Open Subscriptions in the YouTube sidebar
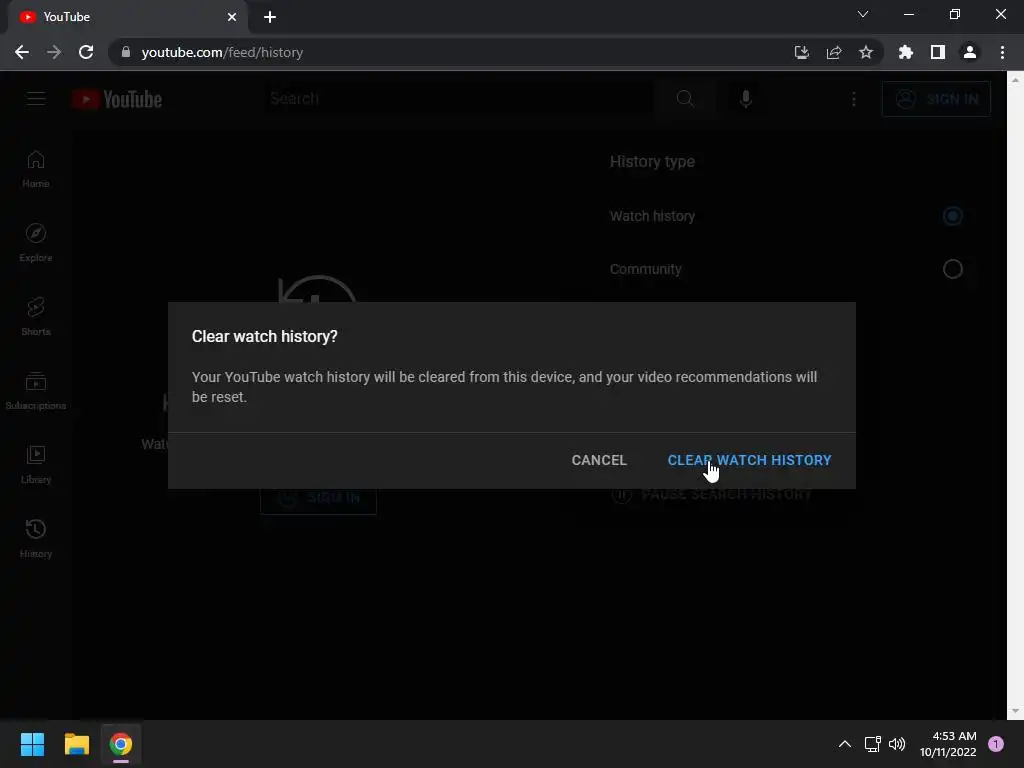 click(x=36, y=391)
